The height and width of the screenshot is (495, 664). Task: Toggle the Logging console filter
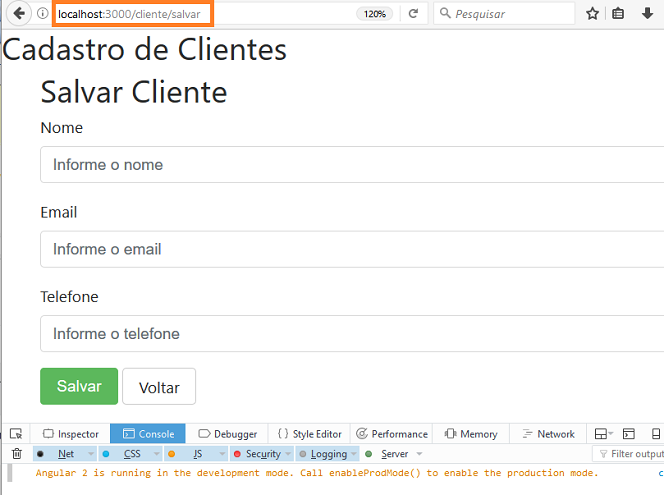point(323,454)
